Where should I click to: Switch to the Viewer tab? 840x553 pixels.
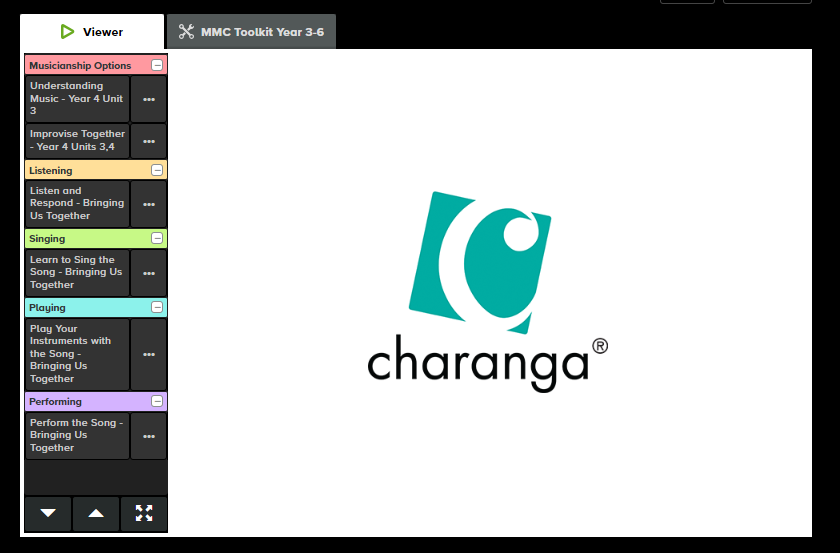92,32
